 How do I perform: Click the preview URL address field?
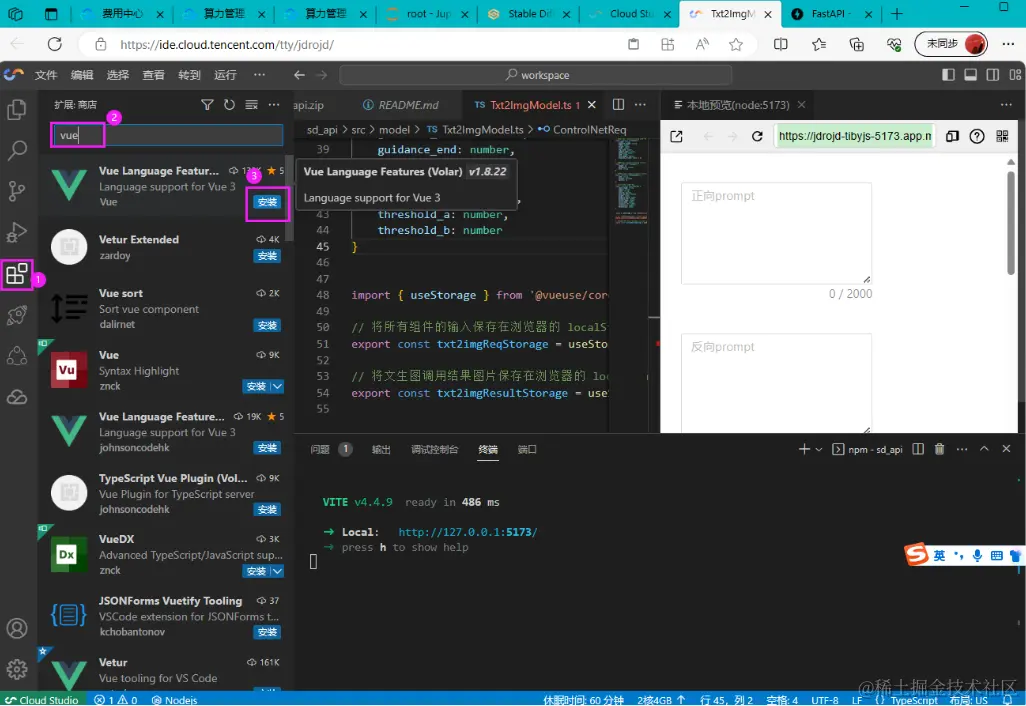pos(854,136)
